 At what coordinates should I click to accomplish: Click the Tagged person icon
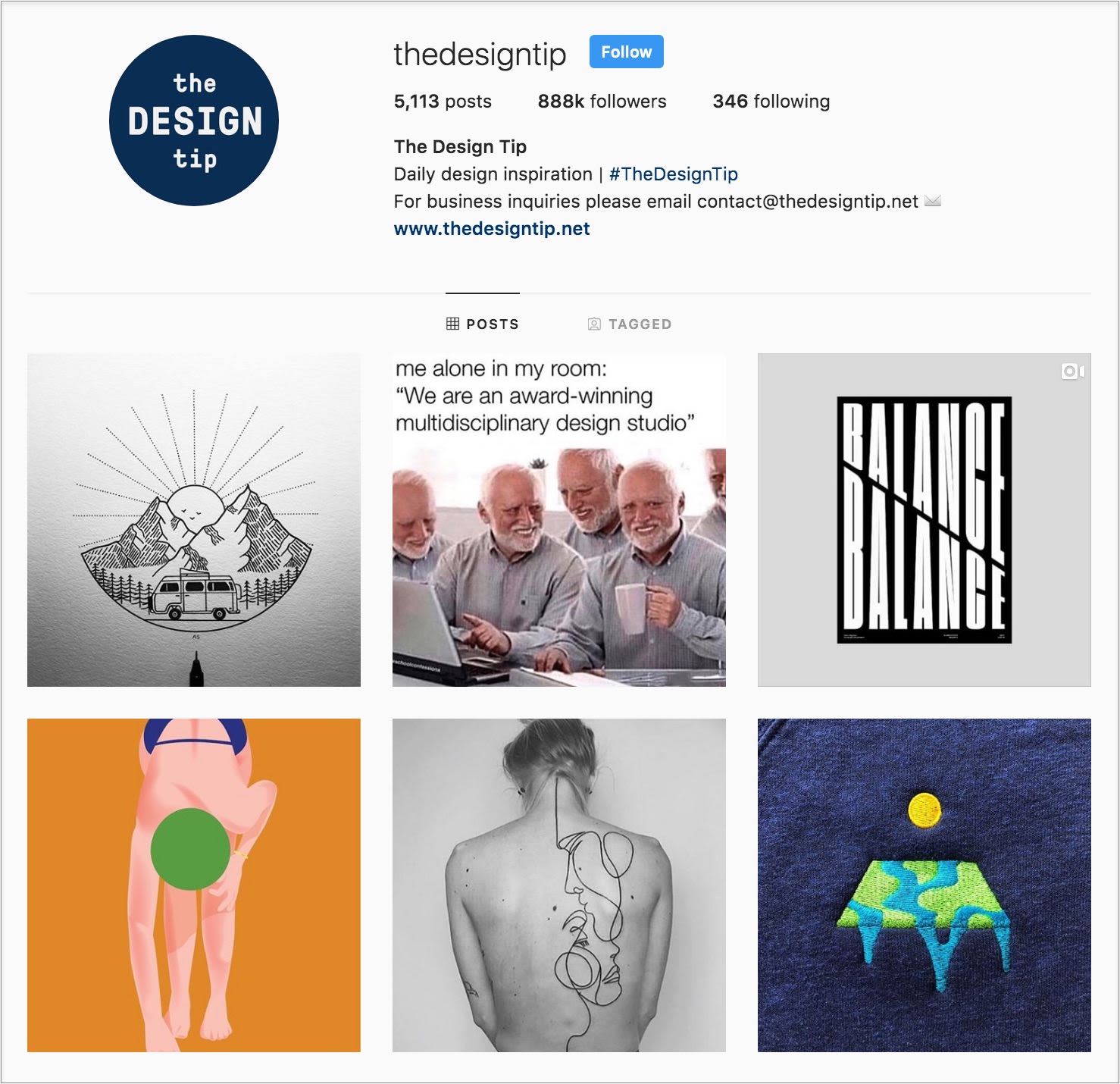(x=594, y=324)
